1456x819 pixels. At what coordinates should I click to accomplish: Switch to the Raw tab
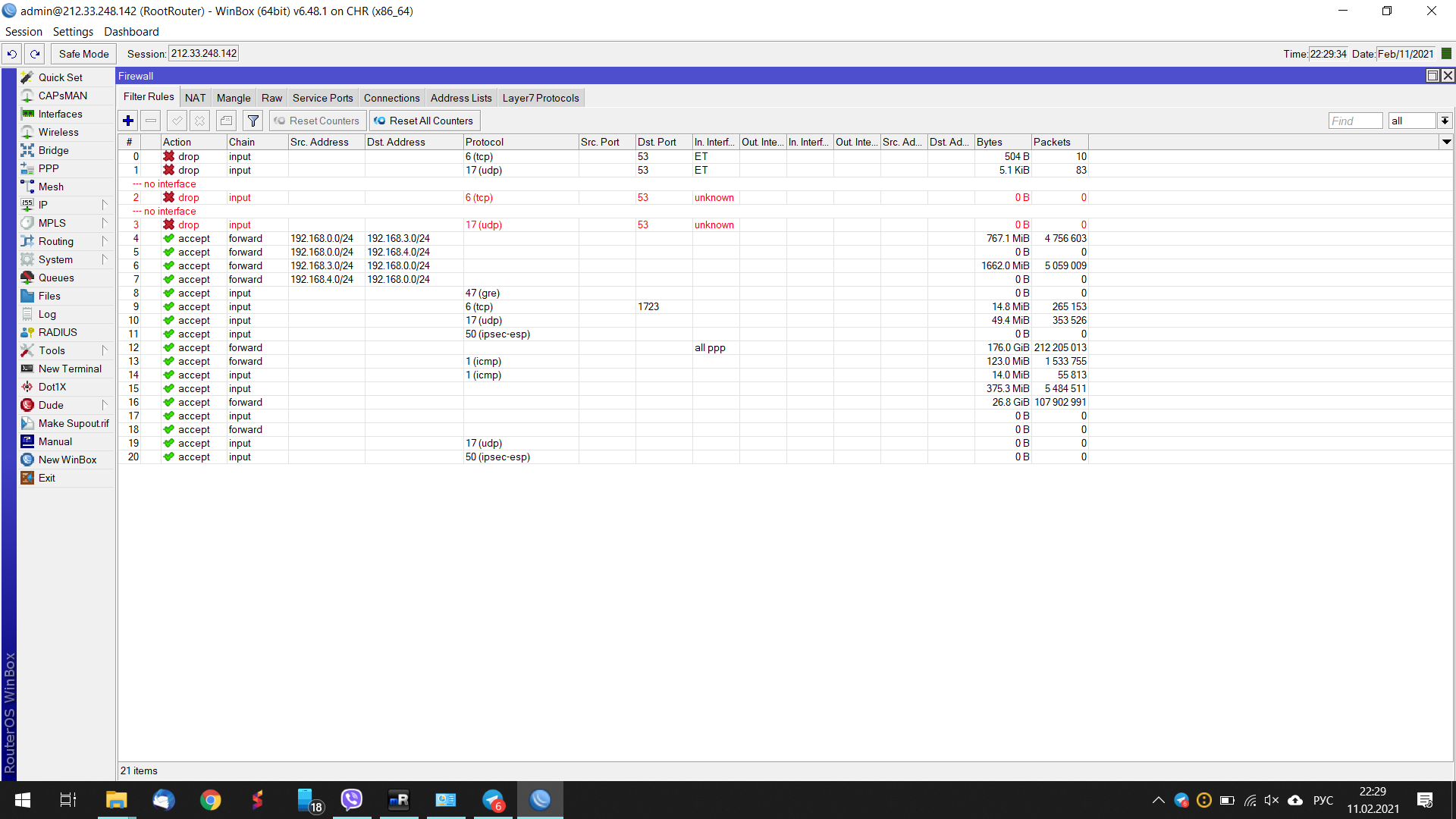coord(271,98)
